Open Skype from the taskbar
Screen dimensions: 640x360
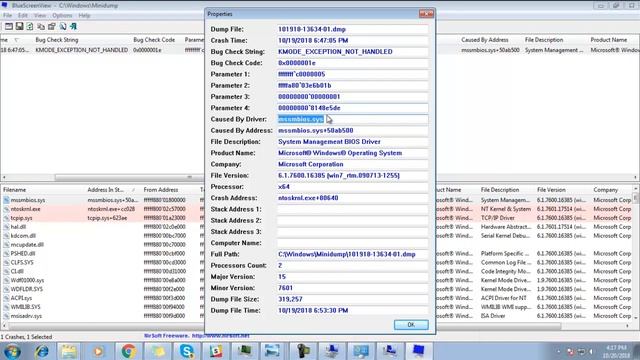tap(187, 351)
